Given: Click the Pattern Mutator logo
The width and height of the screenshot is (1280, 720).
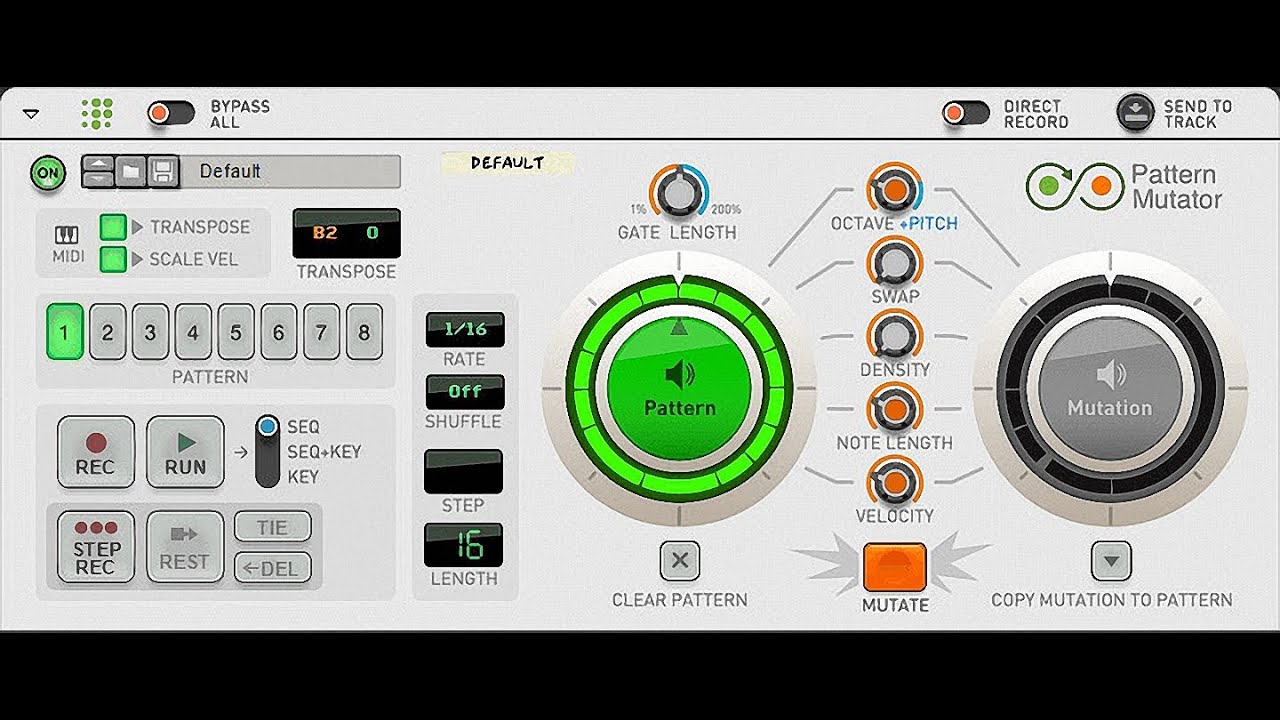Looking at the screenshot, I should point(1124,187).
